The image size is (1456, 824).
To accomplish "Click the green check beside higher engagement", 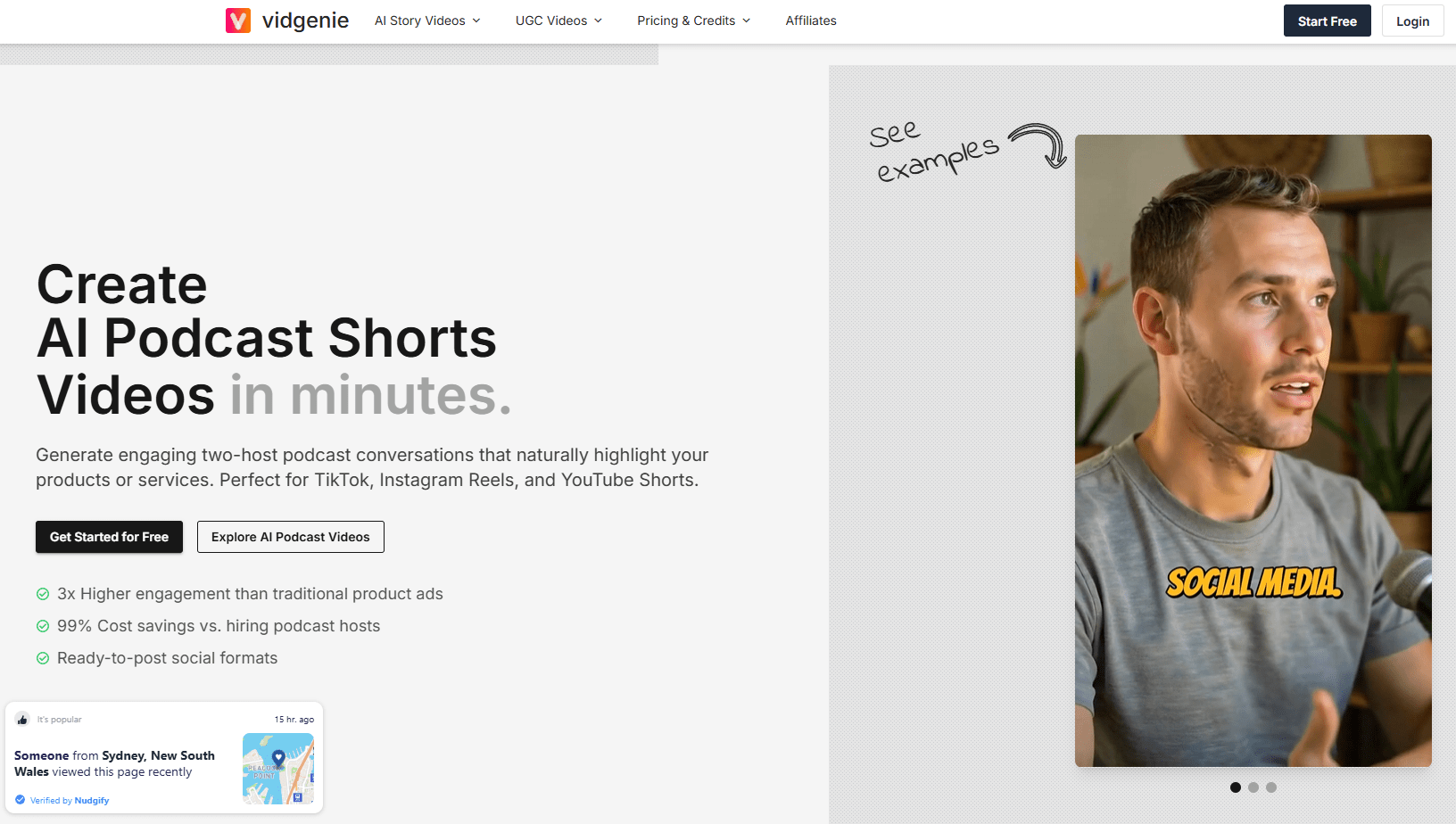I will 43,594.
